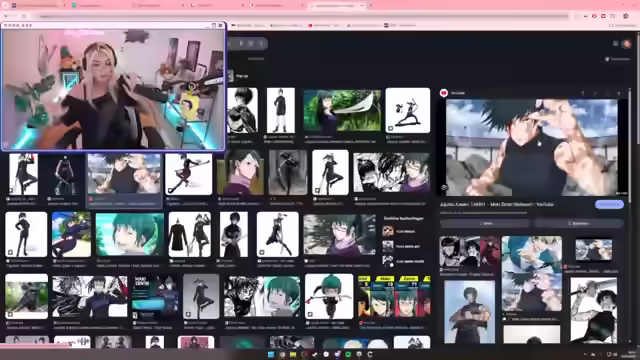Select the first related search suggestion
640x360 pixels.
(405, 231)
